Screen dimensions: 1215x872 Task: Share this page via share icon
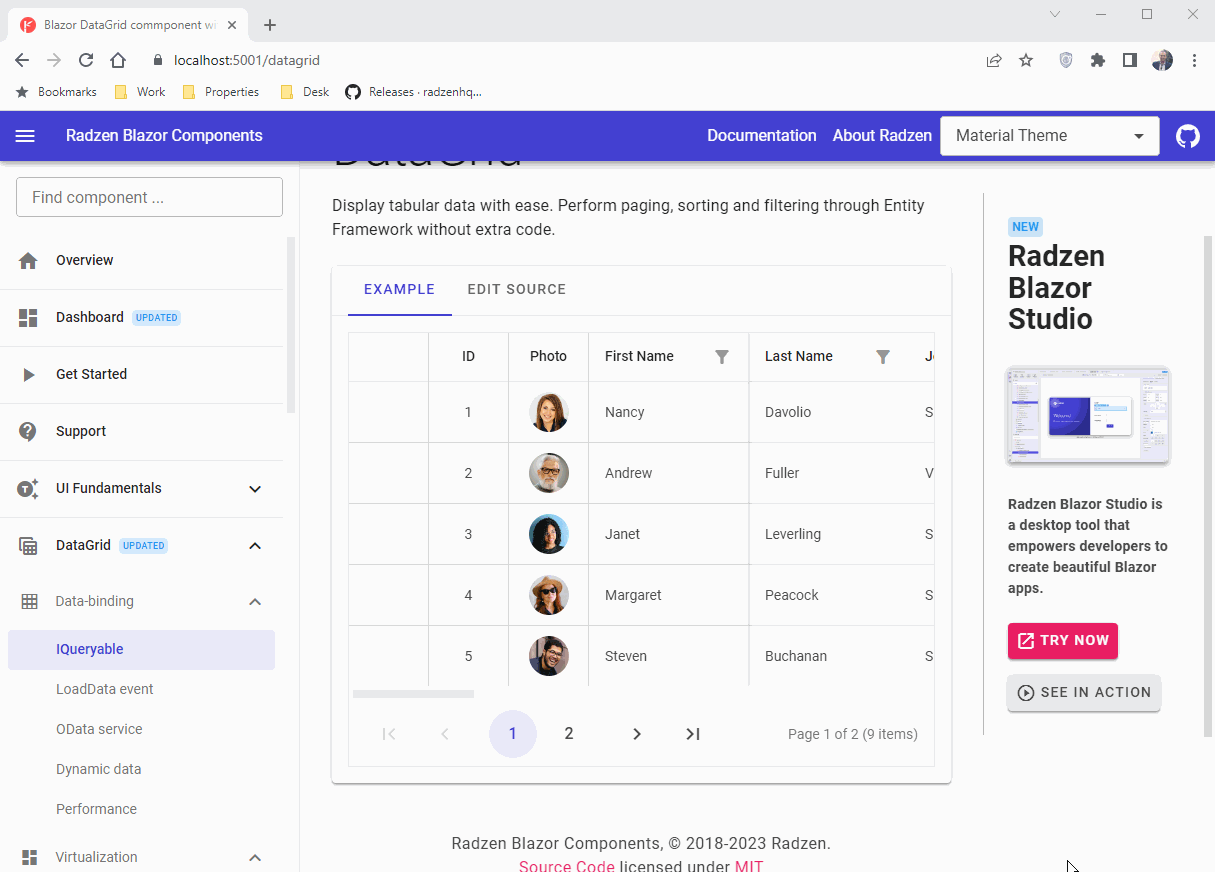[994, 60]
